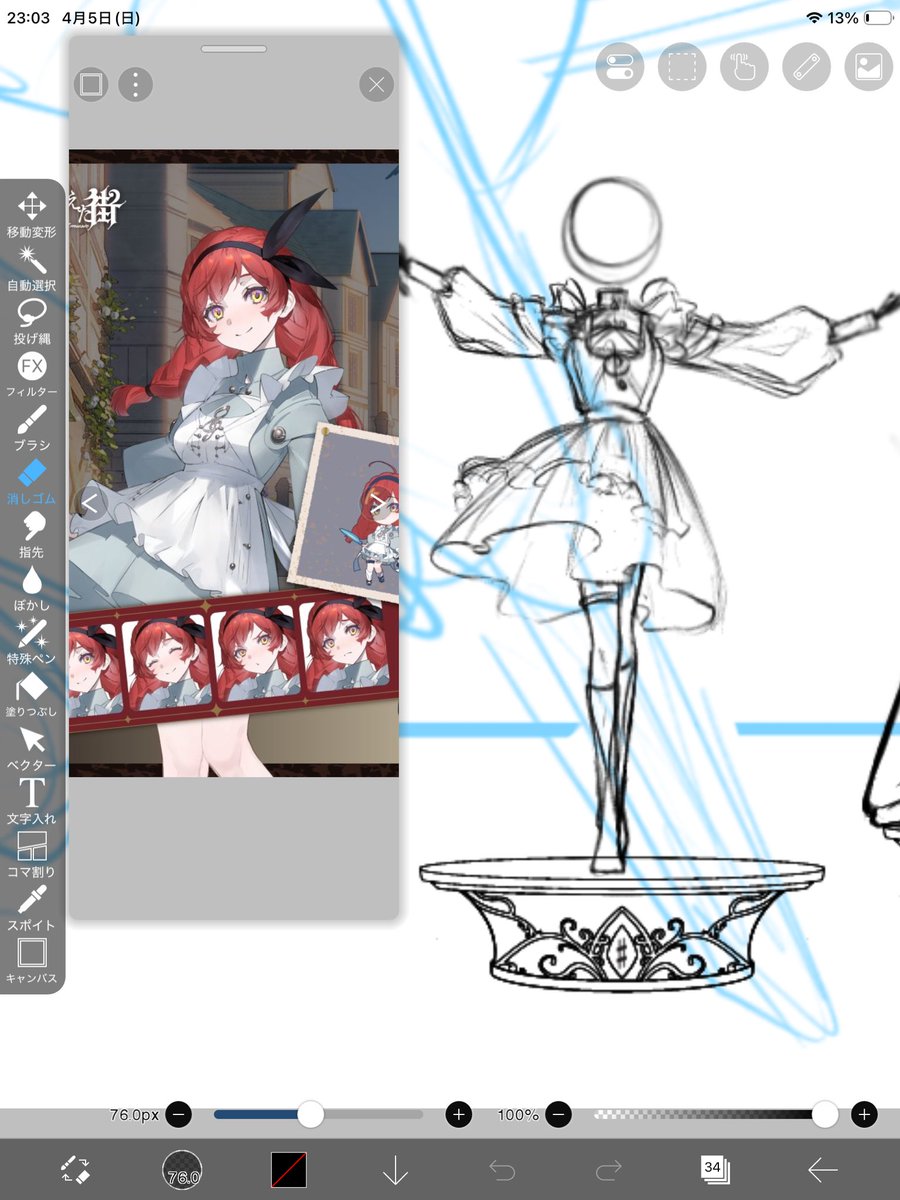Screen dimensions: 900x1200
Task: Open the ruler tool icon
Action: (x=807, y=67)
